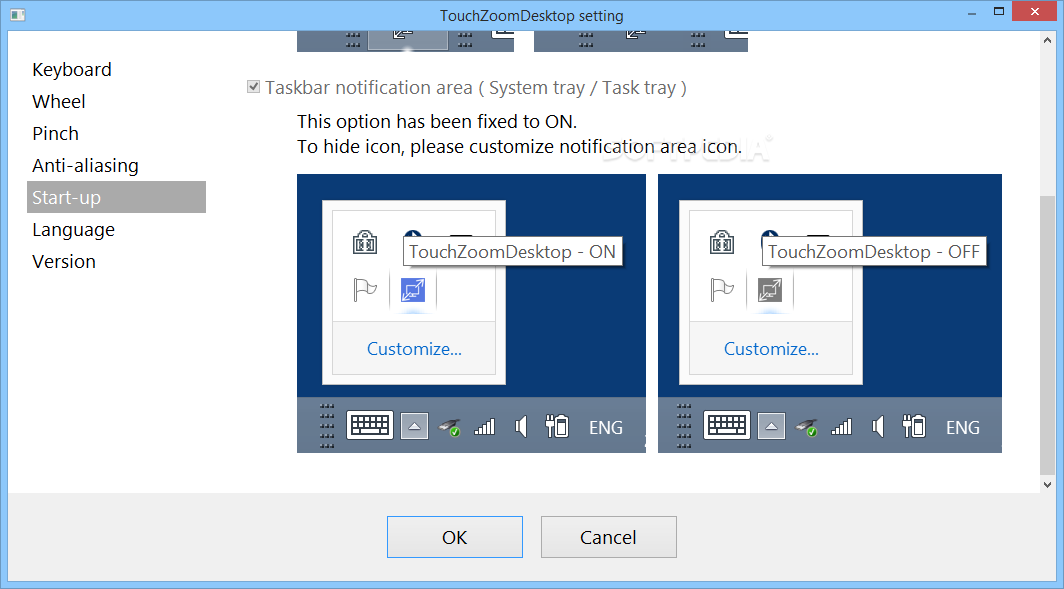The image size is (1064, 589).
Task: Minimize the TouchZoomDesktop setting window
Action: [972, 12]
